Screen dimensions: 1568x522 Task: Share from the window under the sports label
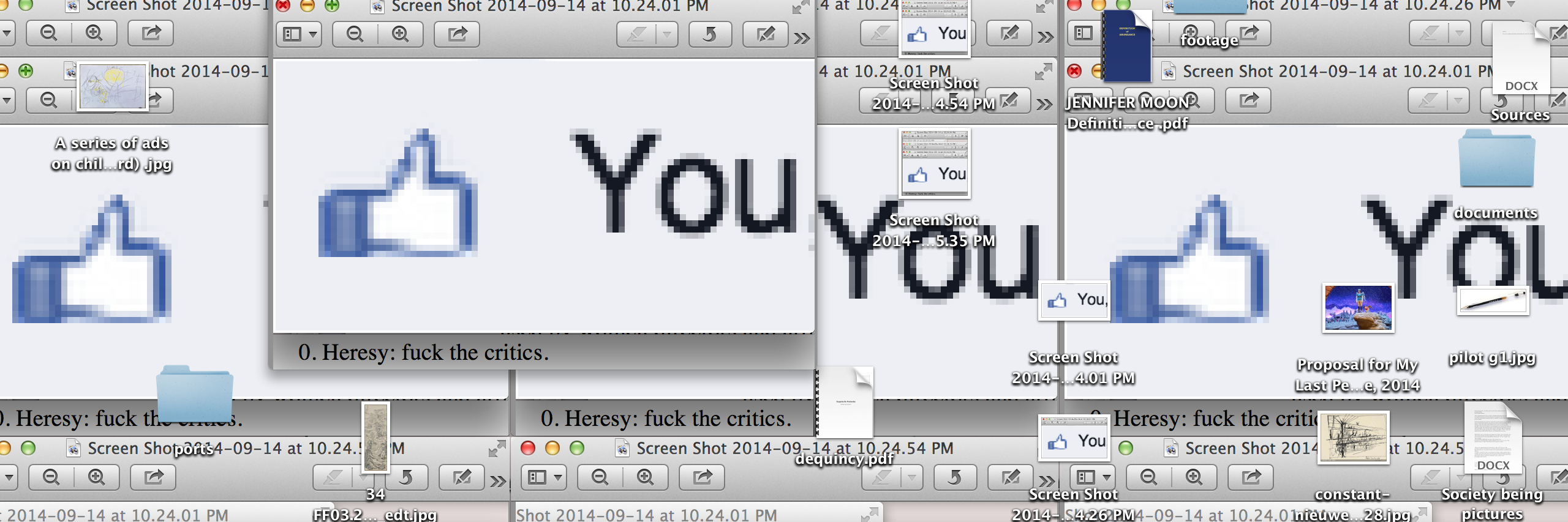pyautogui.click(x=154, y=477)
